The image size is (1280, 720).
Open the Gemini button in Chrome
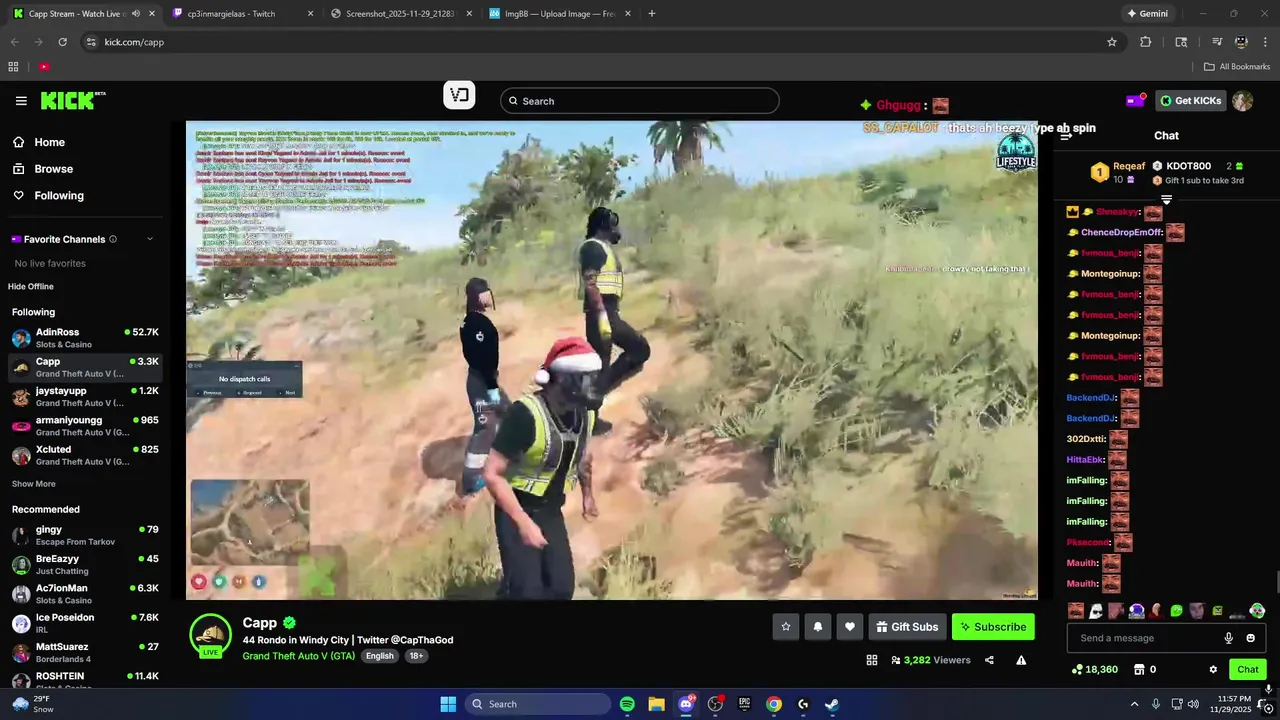coord(1147,14)
